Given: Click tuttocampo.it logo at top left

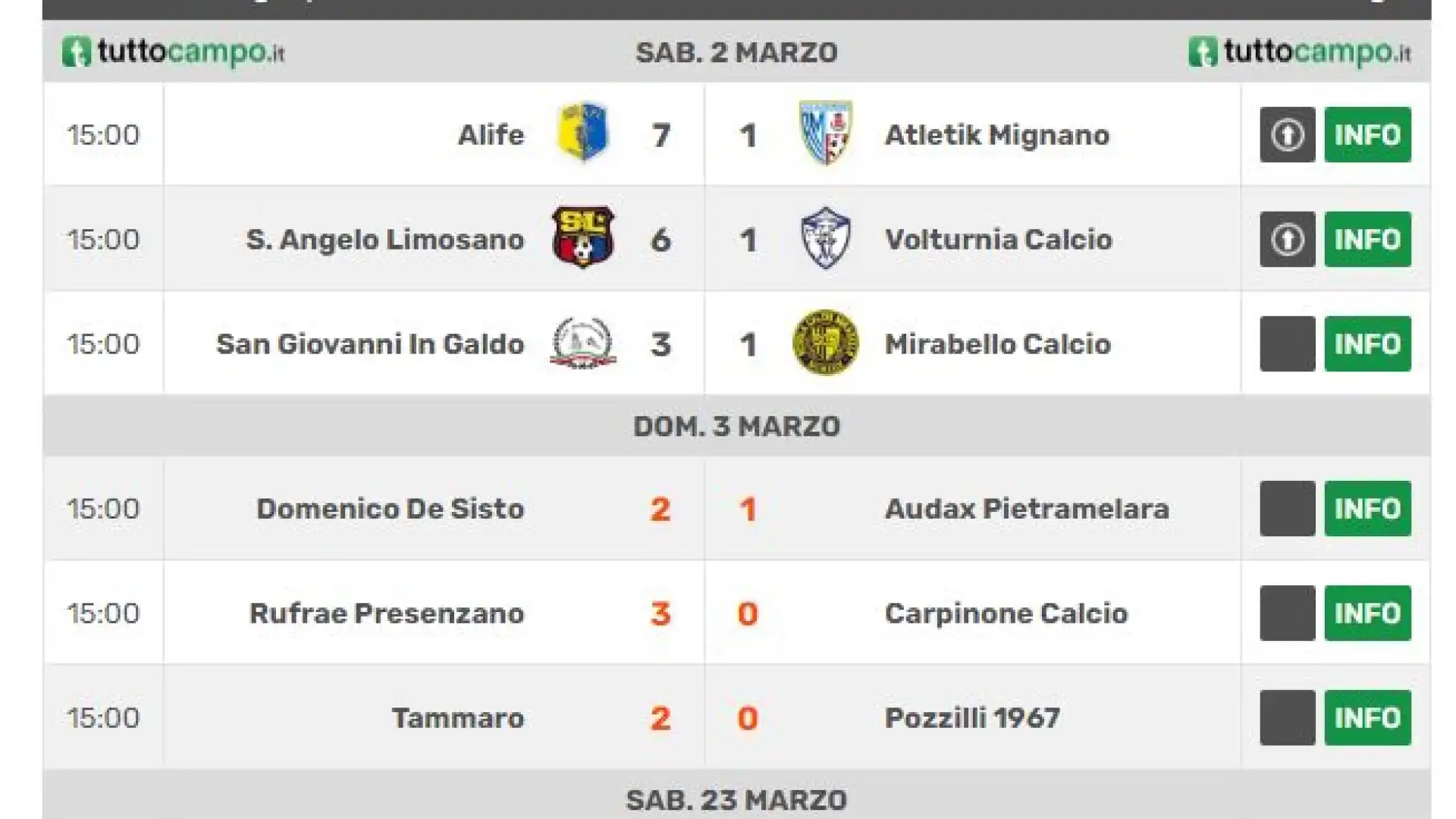Looking at the screenshot, I should [x=173, y=52].
